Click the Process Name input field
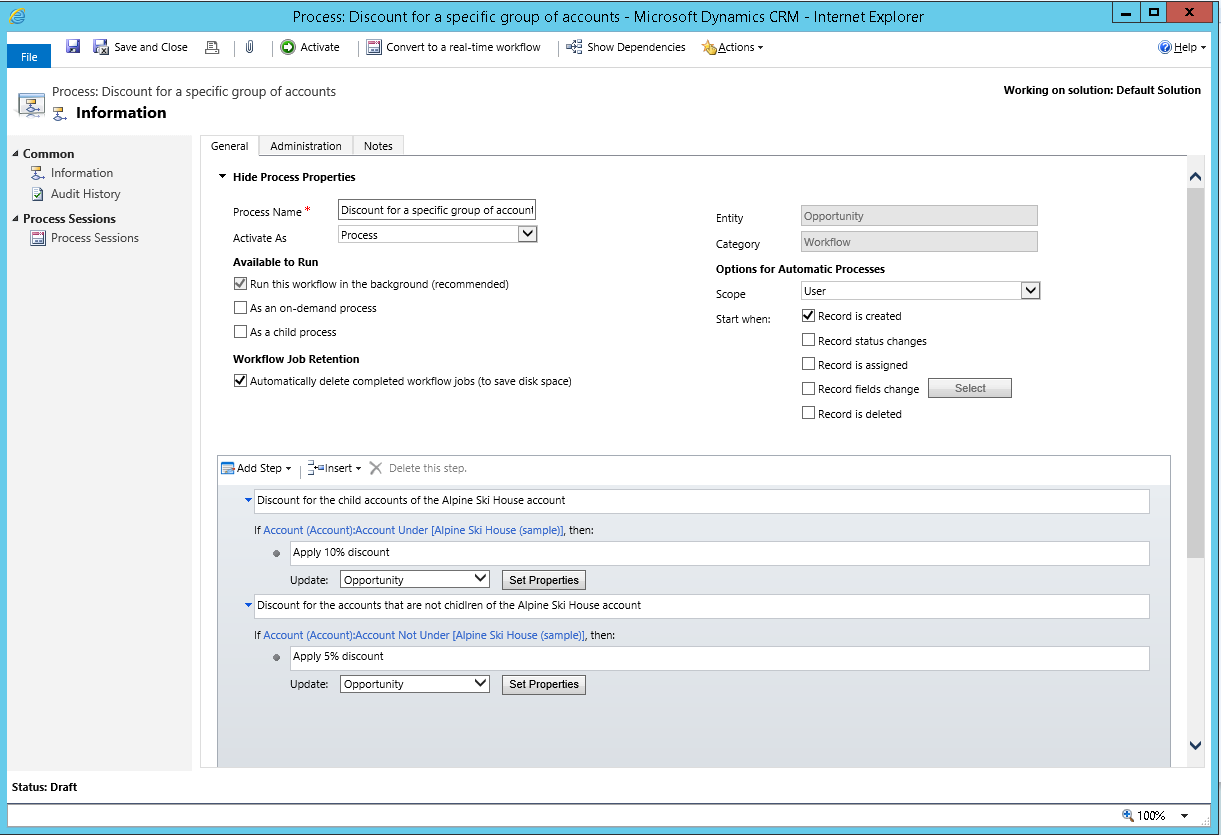 [435, 209]
